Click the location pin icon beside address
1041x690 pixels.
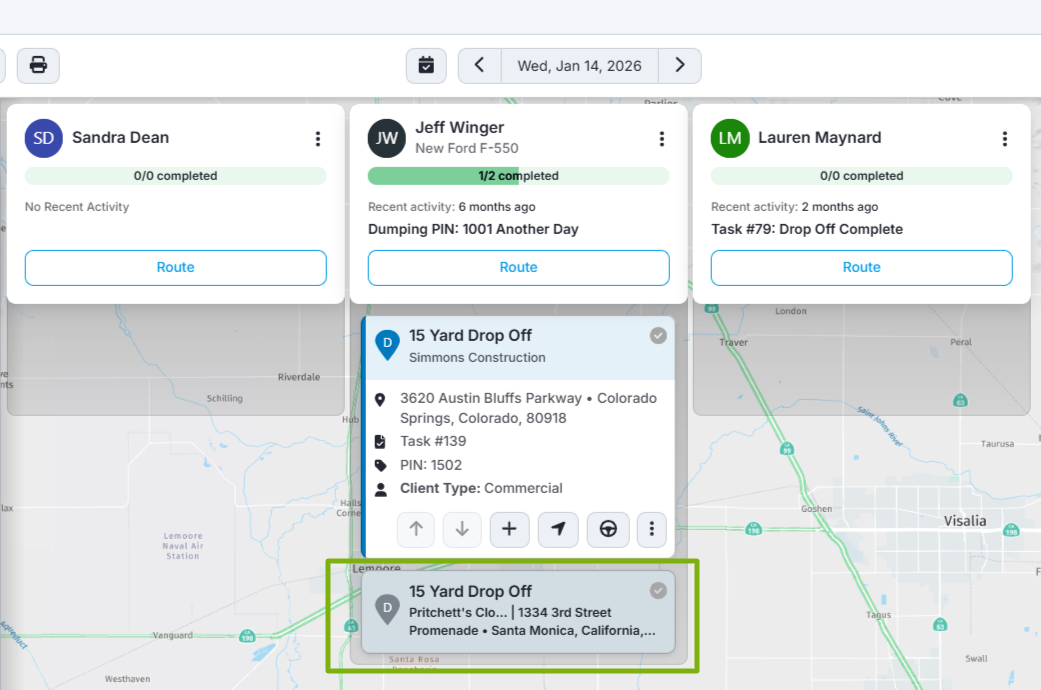[x=380, y=400]
